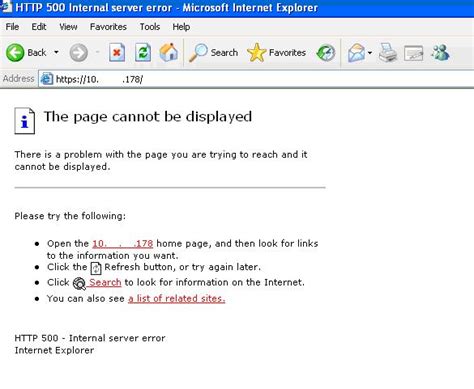Expand the Mail dropdown arrow
Image resolution: width=474 pixels, height=389 pixels.
[370, 52]
